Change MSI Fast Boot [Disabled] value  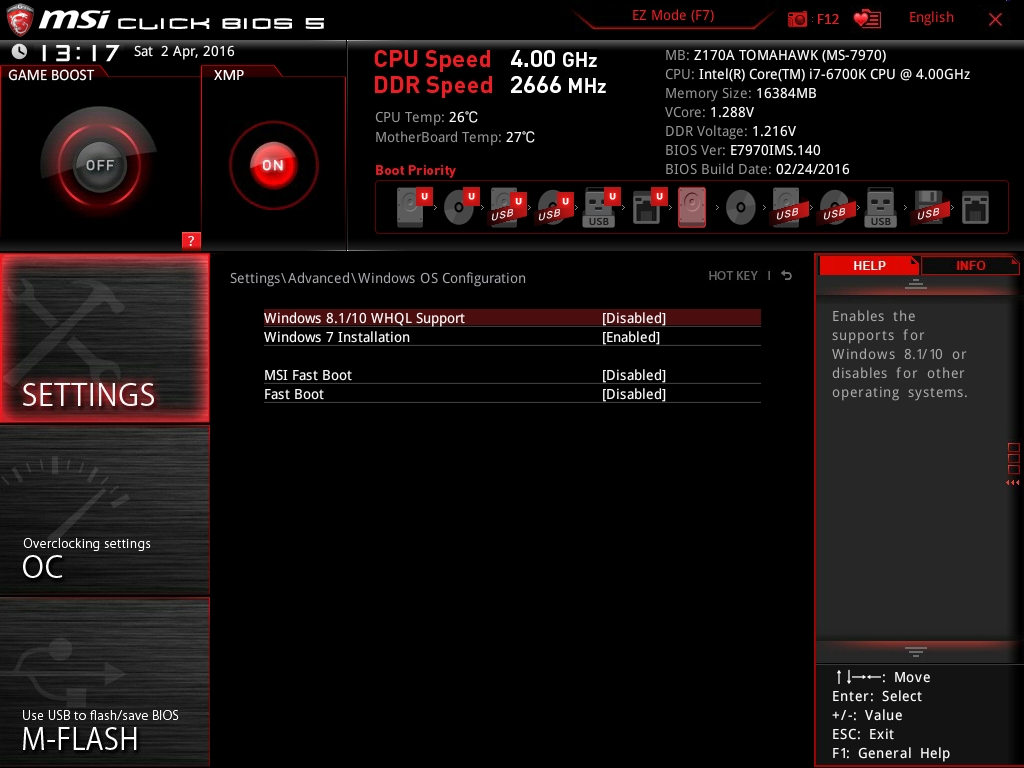(x=633, y=375)
